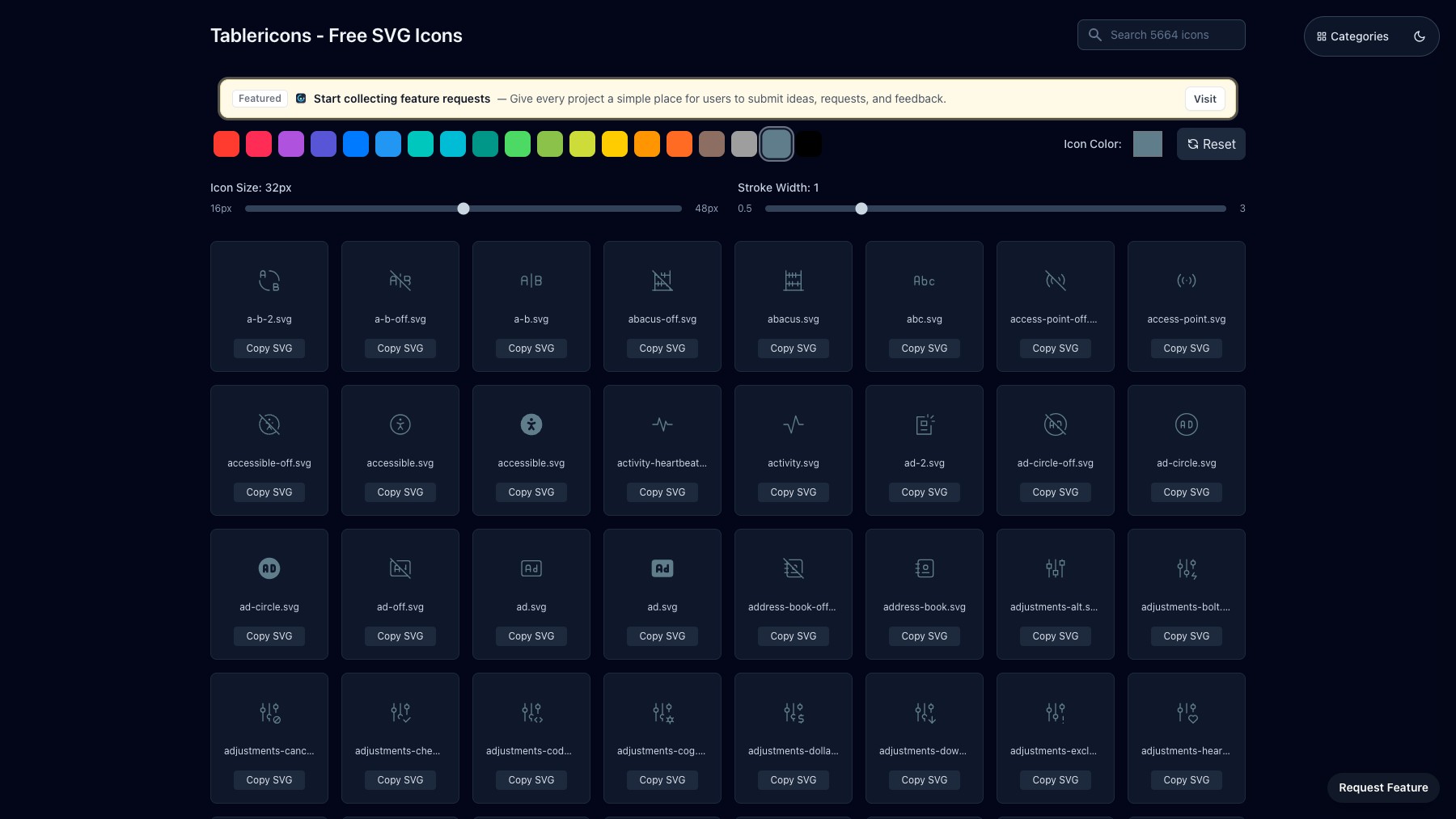Select the brown color swatch
The image size is (1456, 819).
[x=712, y=144]
